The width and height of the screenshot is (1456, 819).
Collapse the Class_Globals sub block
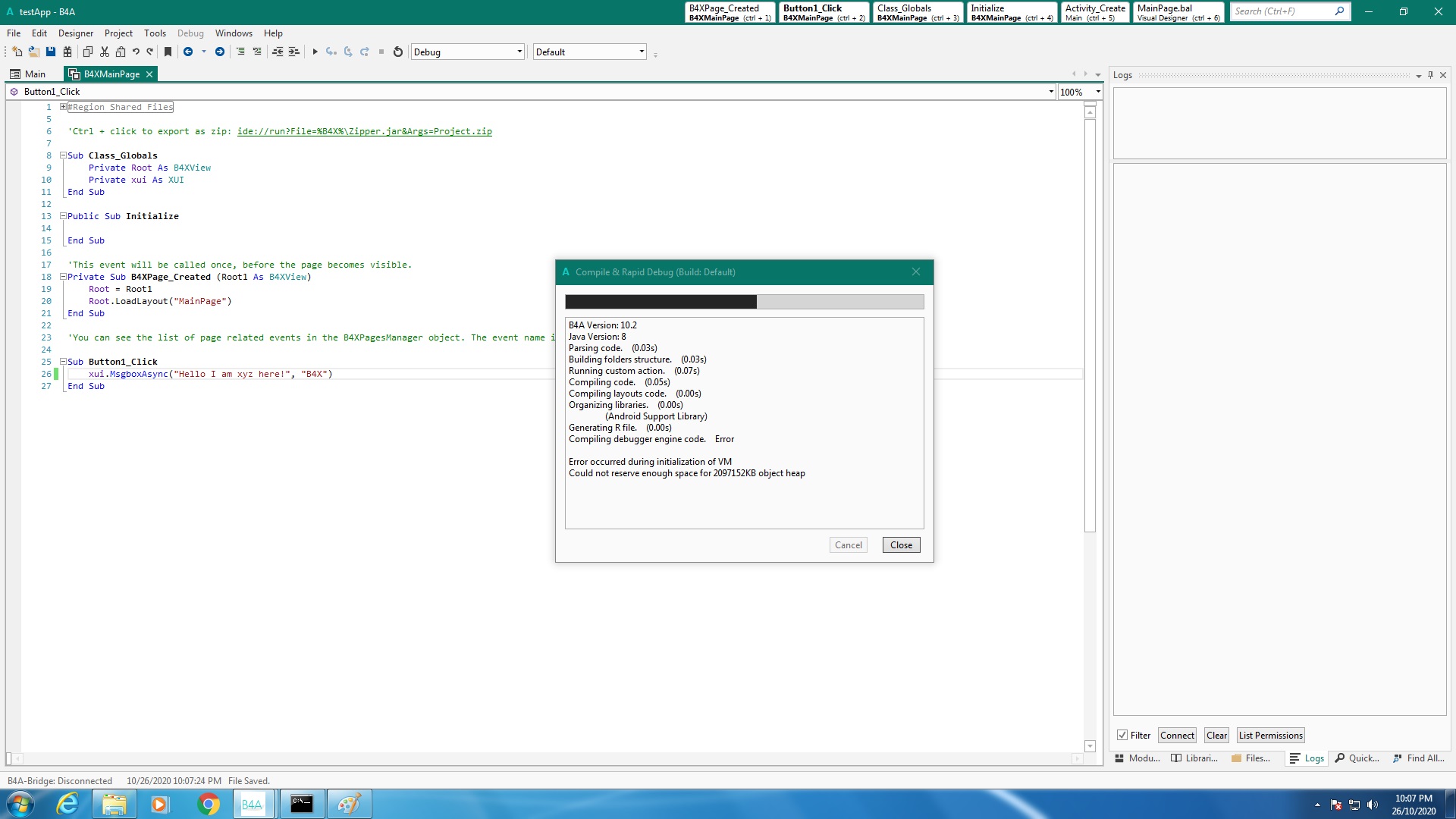point(64,155)
